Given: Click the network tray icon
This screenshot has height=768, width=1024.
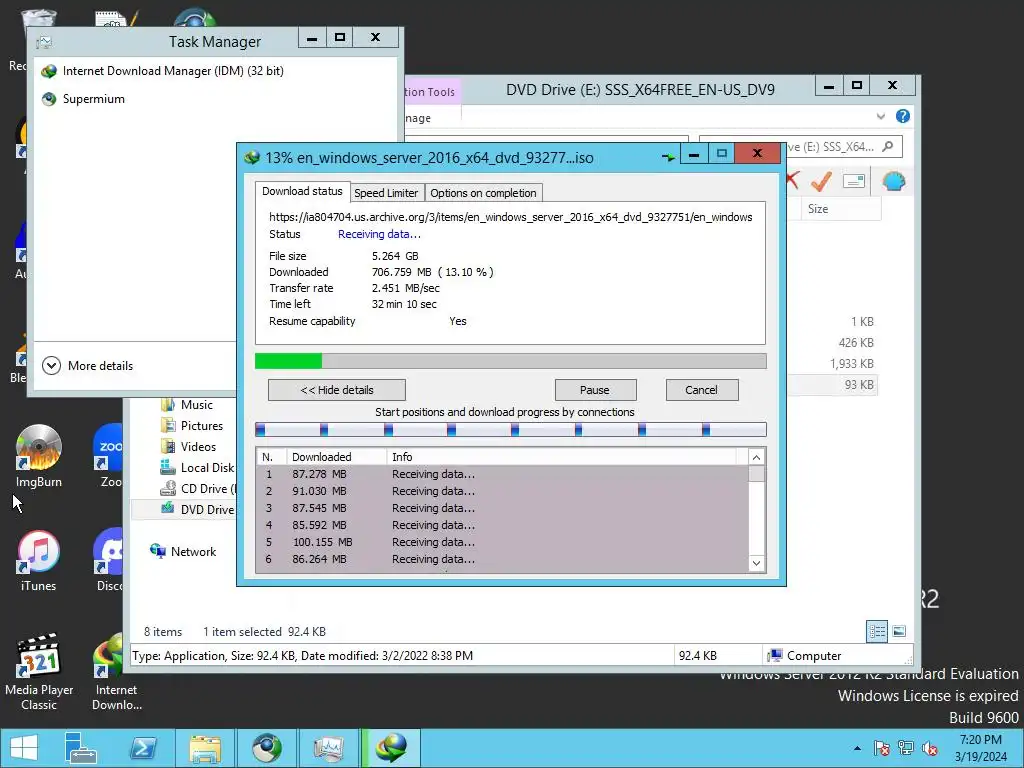Looking at the screenshot, I should 906,748.
